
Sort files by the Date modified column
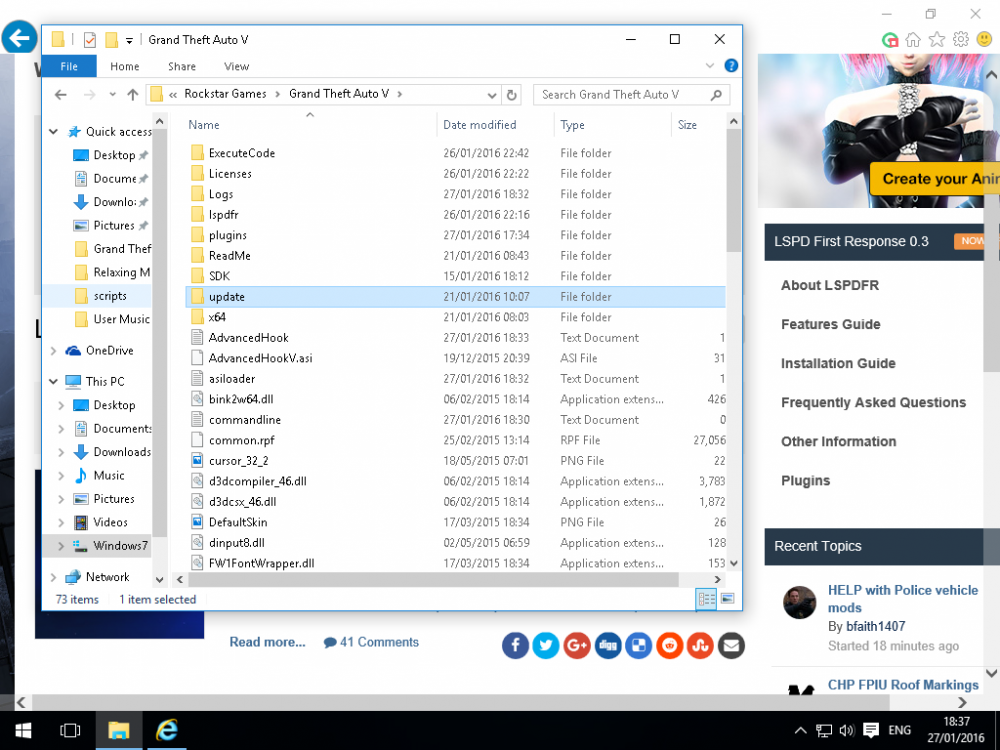(480, 125)
